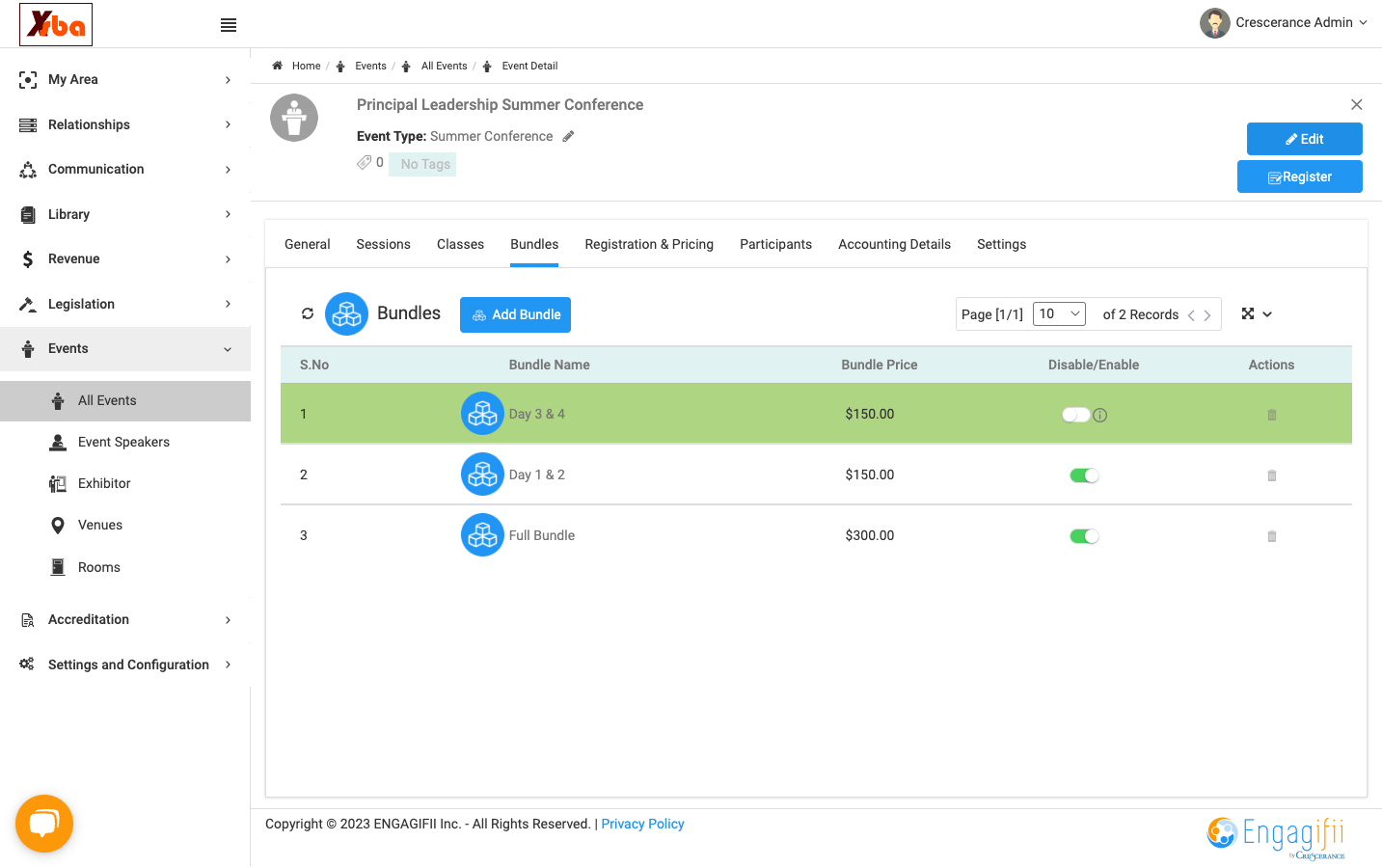The height and width of the screenshot is (868, 1382).
Task: Click the Home breadcrumb link
Action: [306, 66]
